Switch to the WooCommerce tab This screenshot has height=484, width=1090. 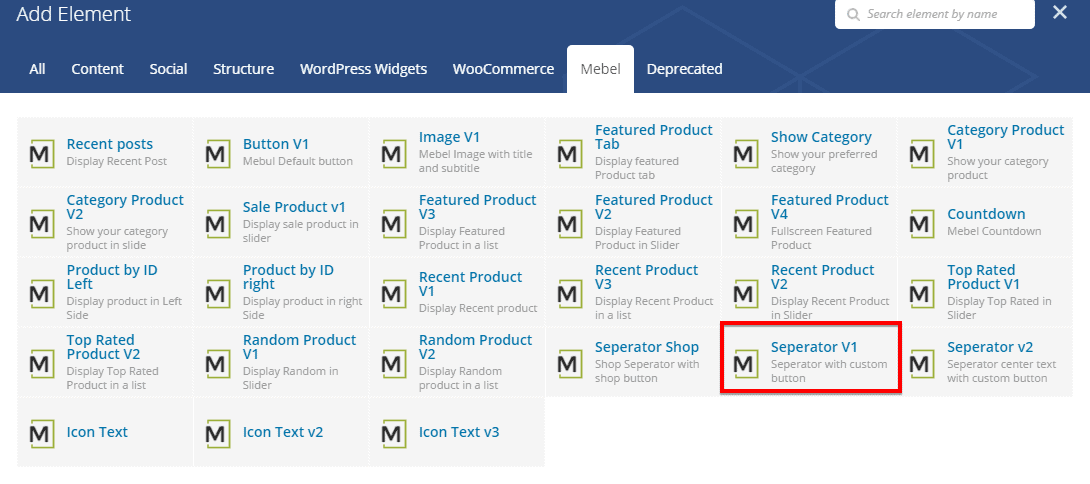click(x=503, y=69)
